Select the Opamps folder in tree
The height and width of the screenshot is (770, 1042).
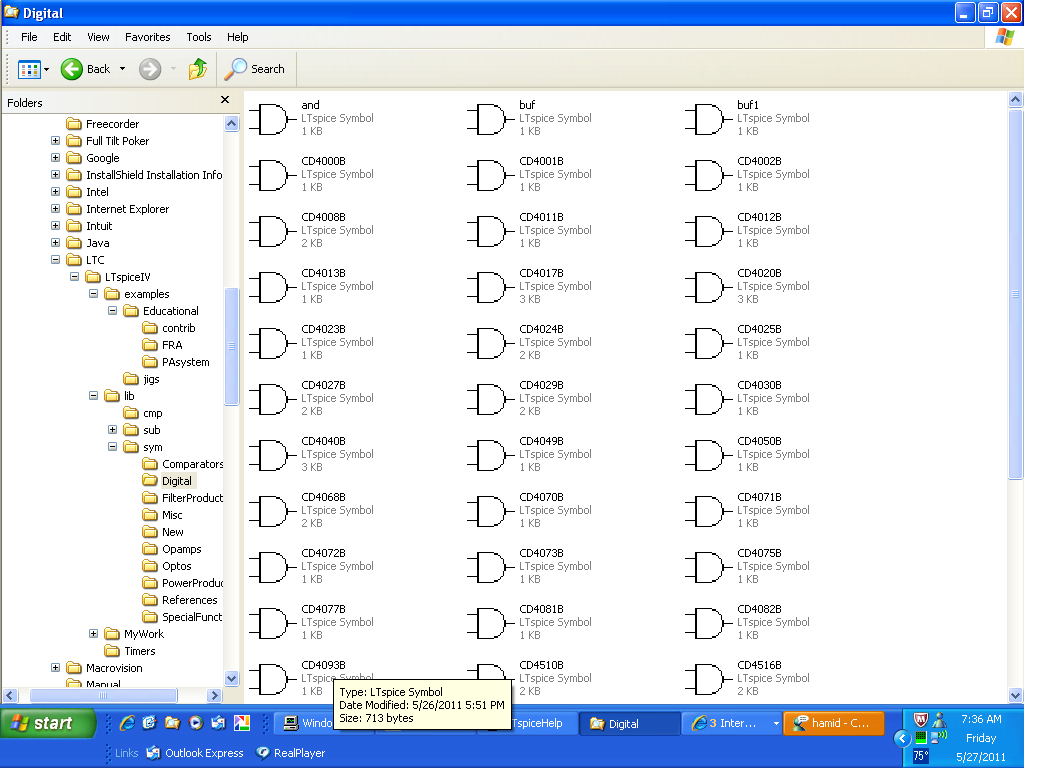[x=172, y=549]
